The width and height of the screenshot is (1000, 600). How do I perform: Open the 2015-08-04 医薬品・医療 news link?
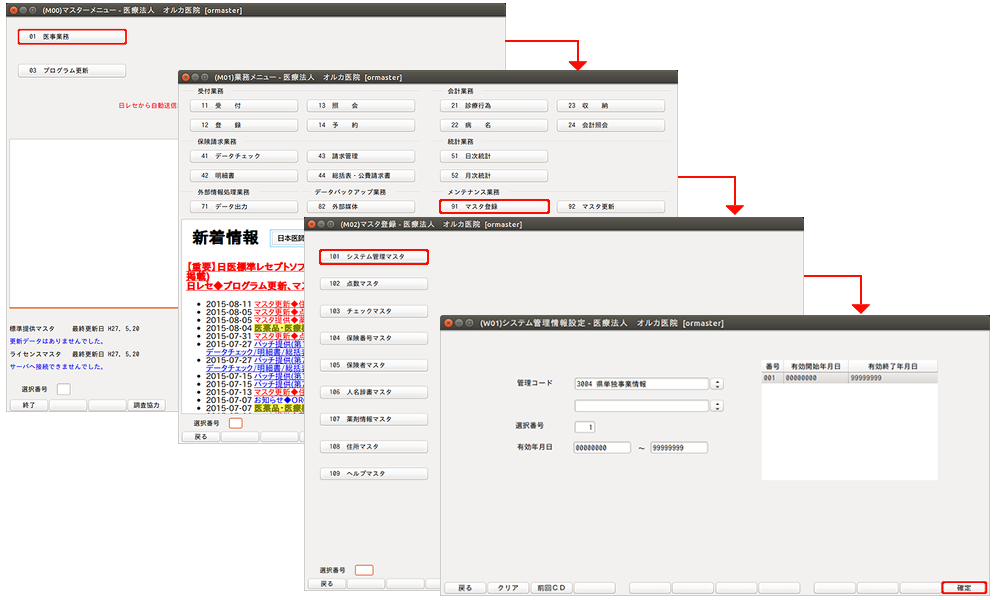pyautogui.click(x=279, y=328)
